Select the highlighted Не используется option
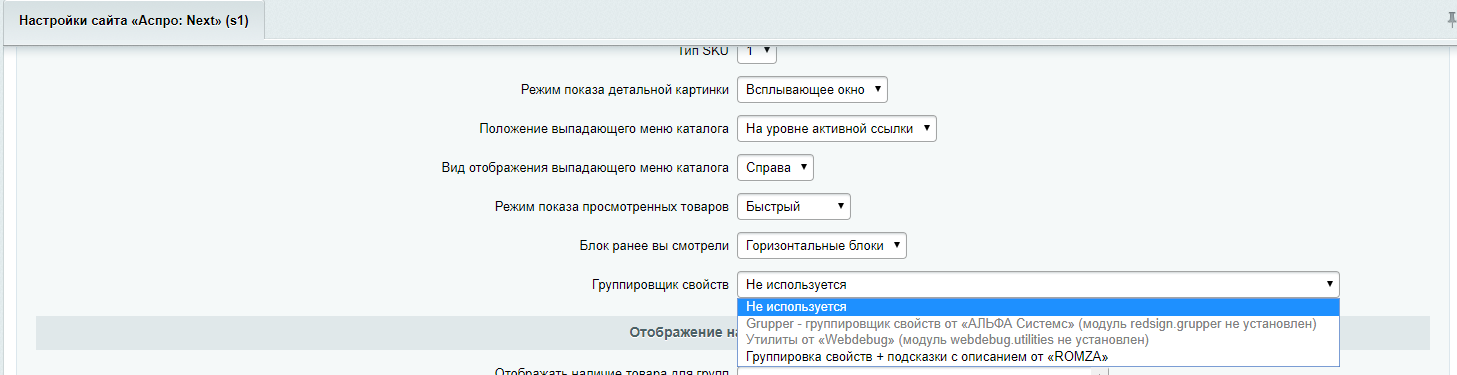This screenshot has height=375, width=1457. point(1038,307)
